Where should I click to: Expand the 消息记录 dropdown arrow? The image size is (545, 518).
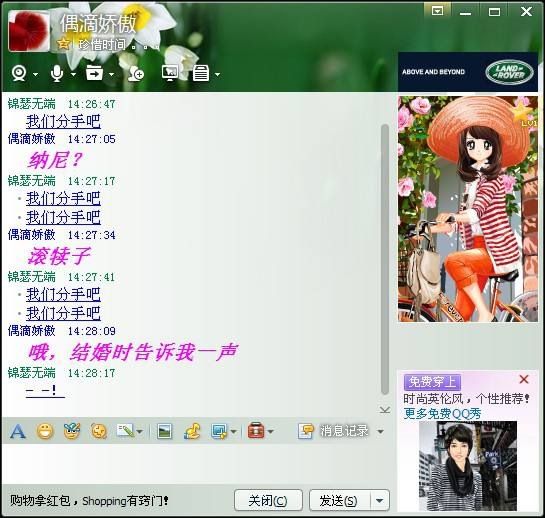pyautogui.click(x=381, y=432)
